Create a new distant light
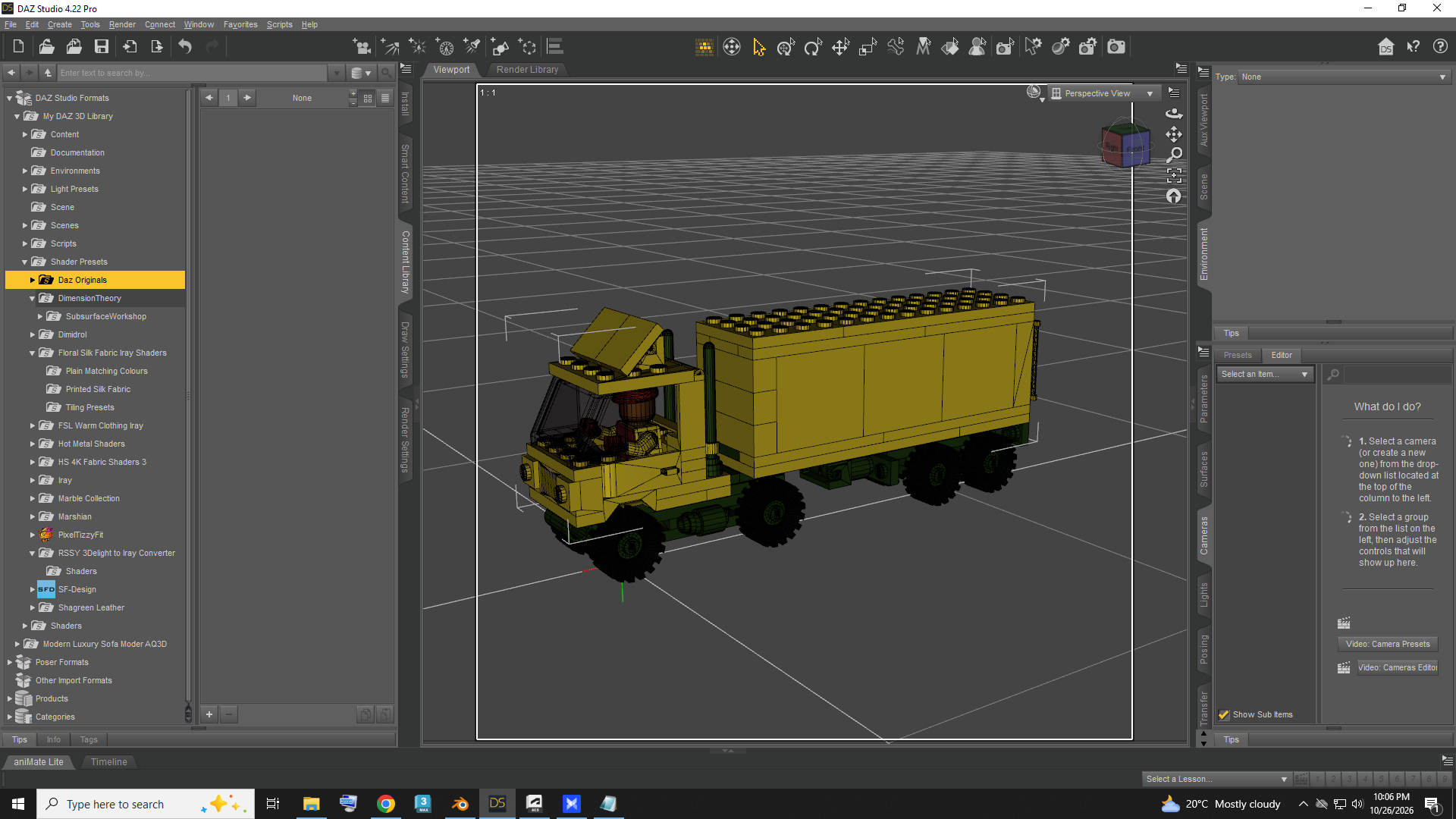 (x=391, y=47)
